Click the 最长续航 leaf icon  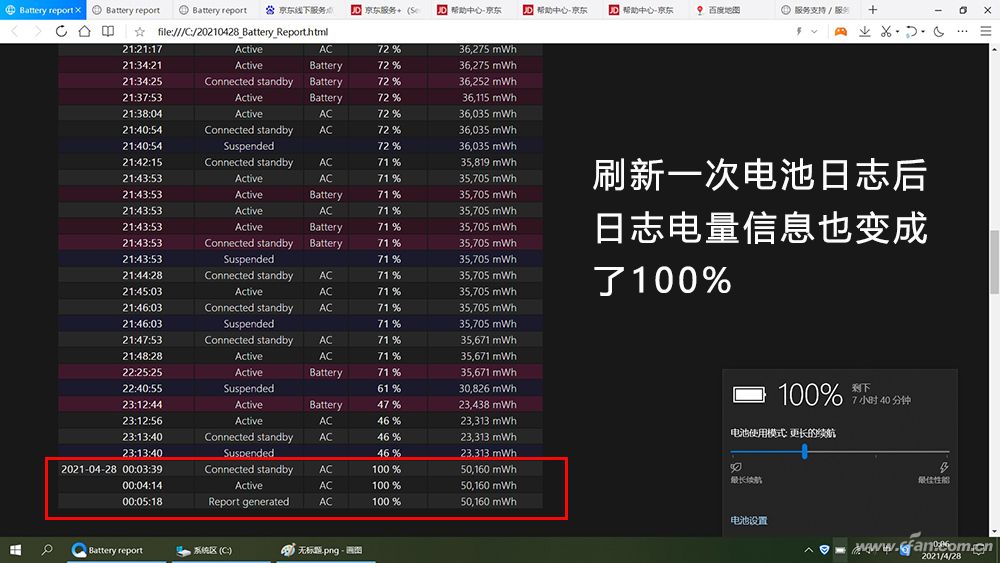click(736, 467)
